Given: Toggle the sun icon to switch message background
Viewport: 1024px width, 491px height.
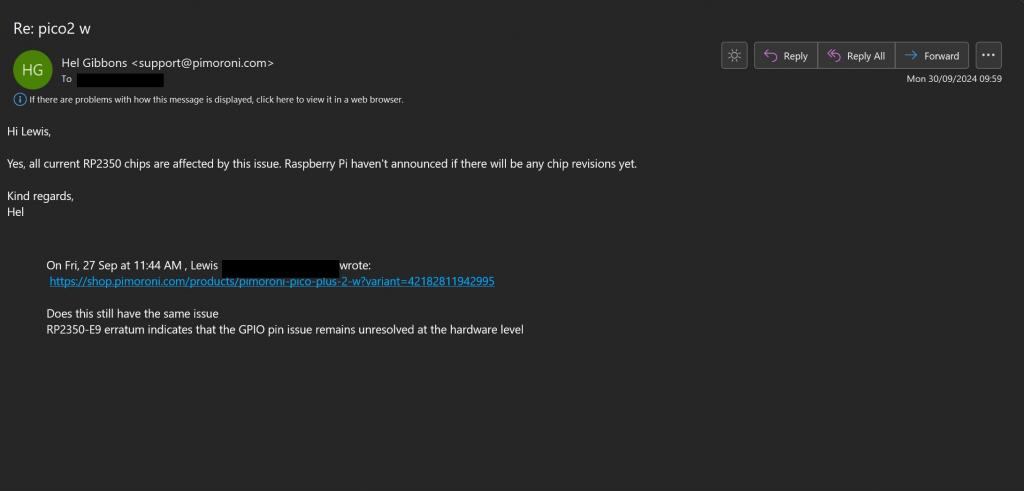Looking at the screenshot, I should pos(735,56).
